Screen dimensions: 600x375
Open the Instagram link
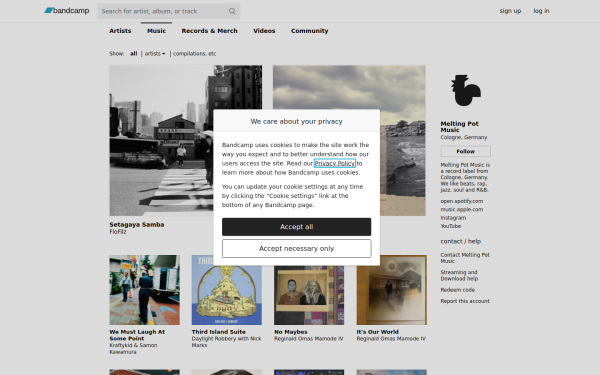click(x=453, y=218)
